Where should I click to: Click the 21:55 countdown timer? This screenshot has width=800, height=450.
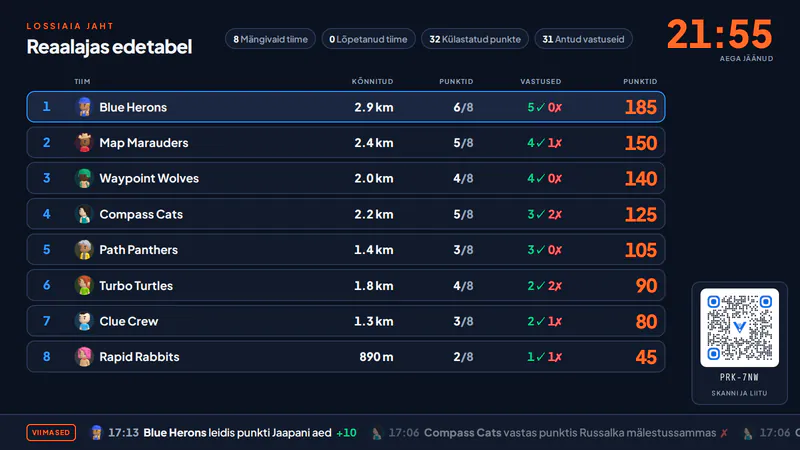coord(720,35)
